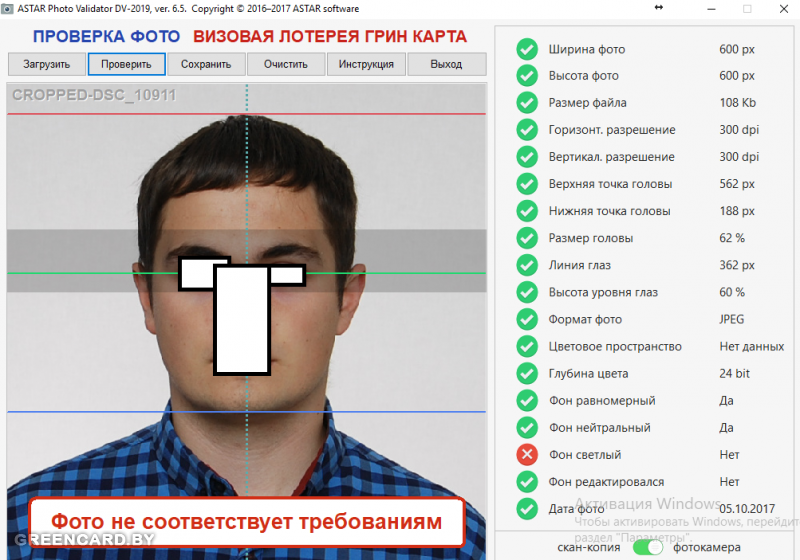Click green check icon next to Ширина фото
800x560 pixels.
(x=527, y=49)
